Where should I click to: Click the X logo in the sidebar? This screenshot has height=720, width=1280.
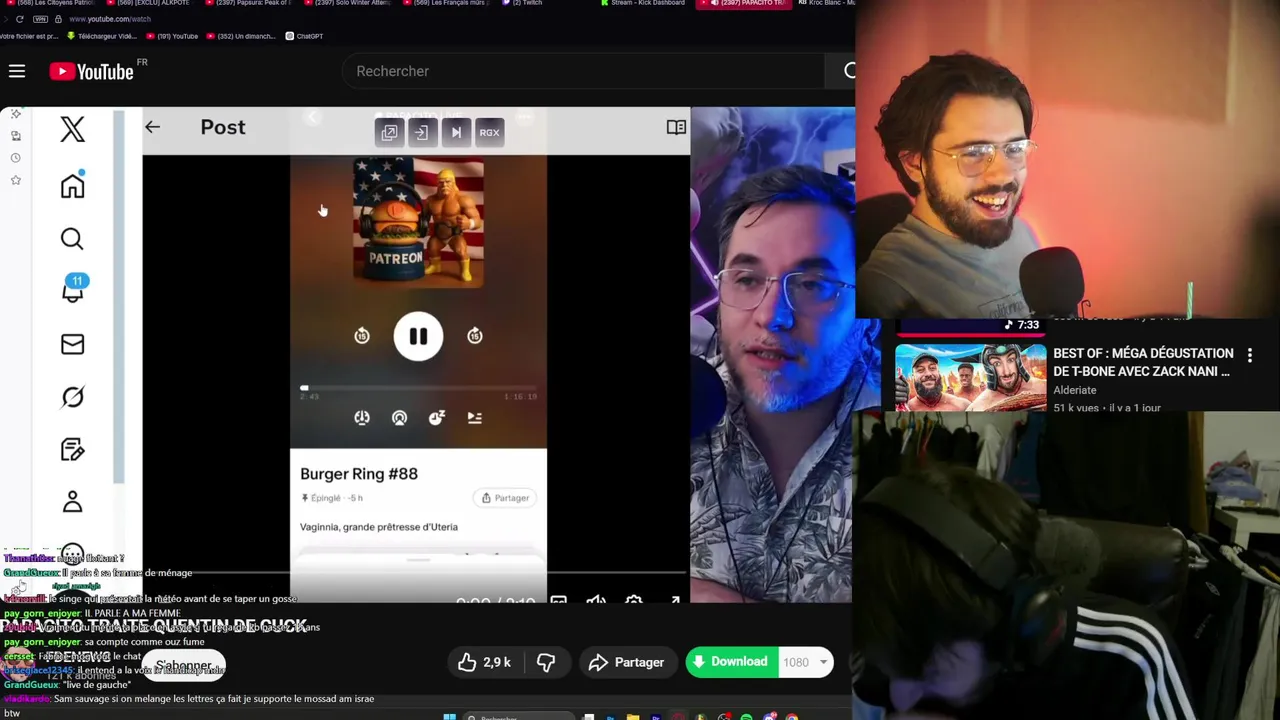coord(72,129)
